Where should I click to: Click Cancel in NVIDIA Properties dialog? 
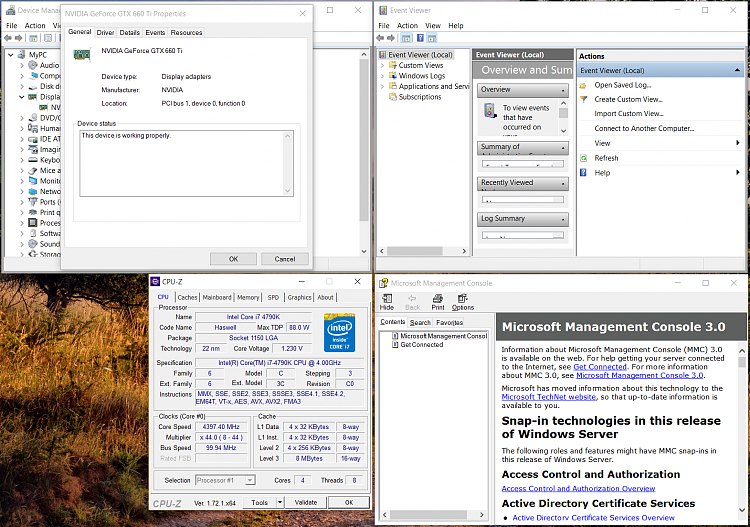point(285,259)
